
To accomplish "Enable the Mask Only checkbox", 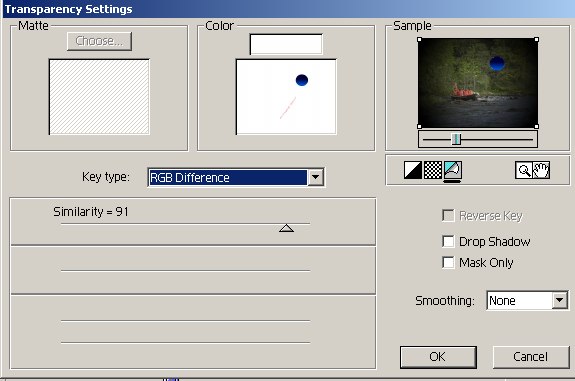I will [x=448, y=263].
